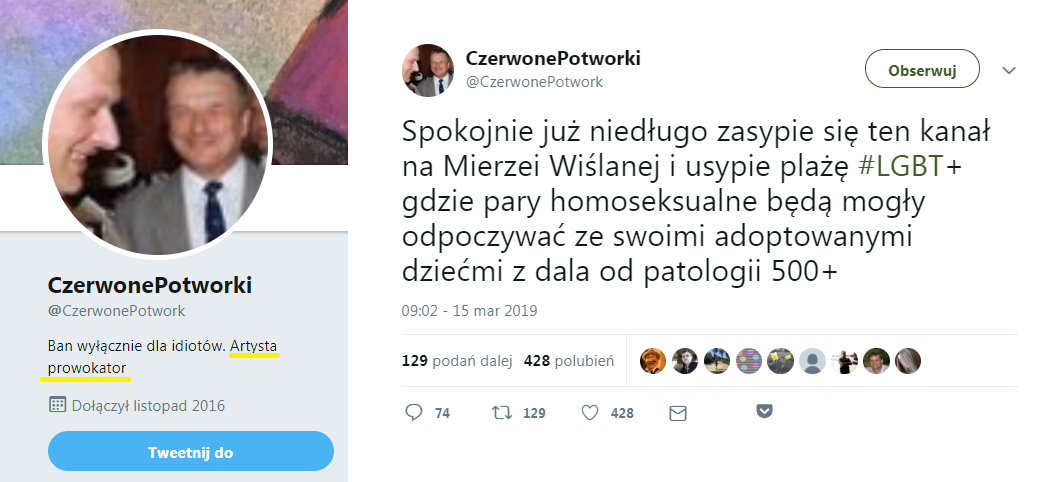Click the last liker avatar in row
This screenshot has width=1048, height=482.
point(908,361)
